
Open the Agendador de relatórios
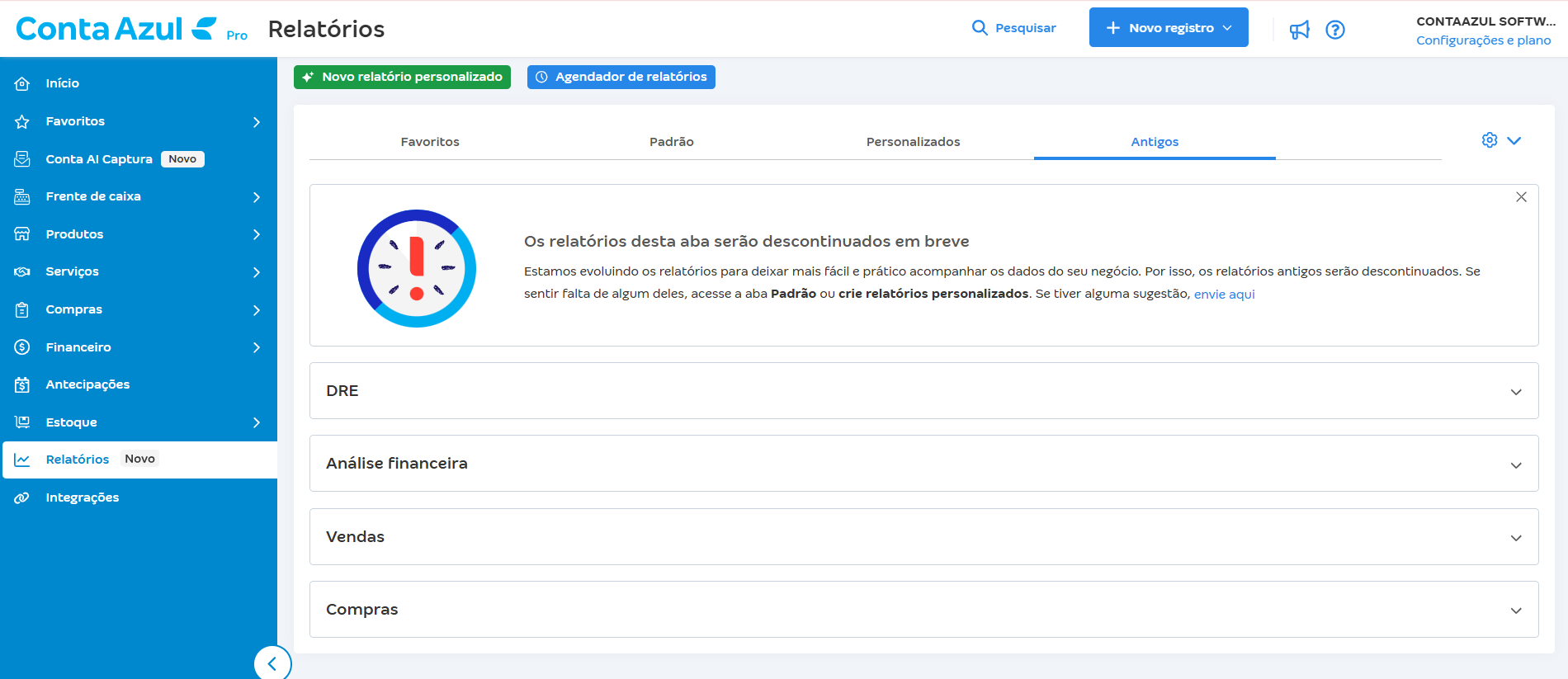coord(621,77)
